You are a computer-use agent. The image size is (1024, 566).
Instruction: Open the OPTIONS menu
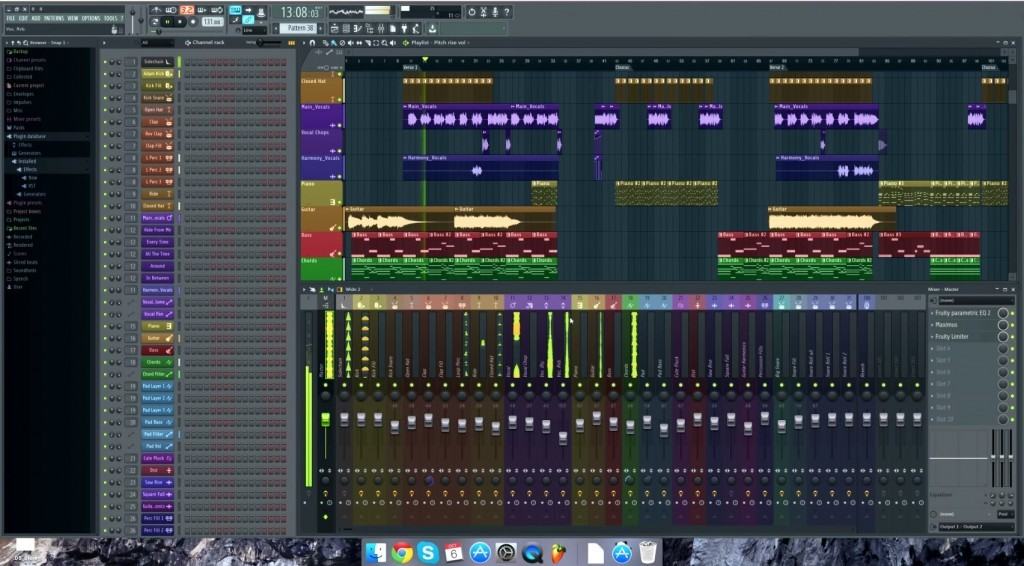click(x=91, y=19)
